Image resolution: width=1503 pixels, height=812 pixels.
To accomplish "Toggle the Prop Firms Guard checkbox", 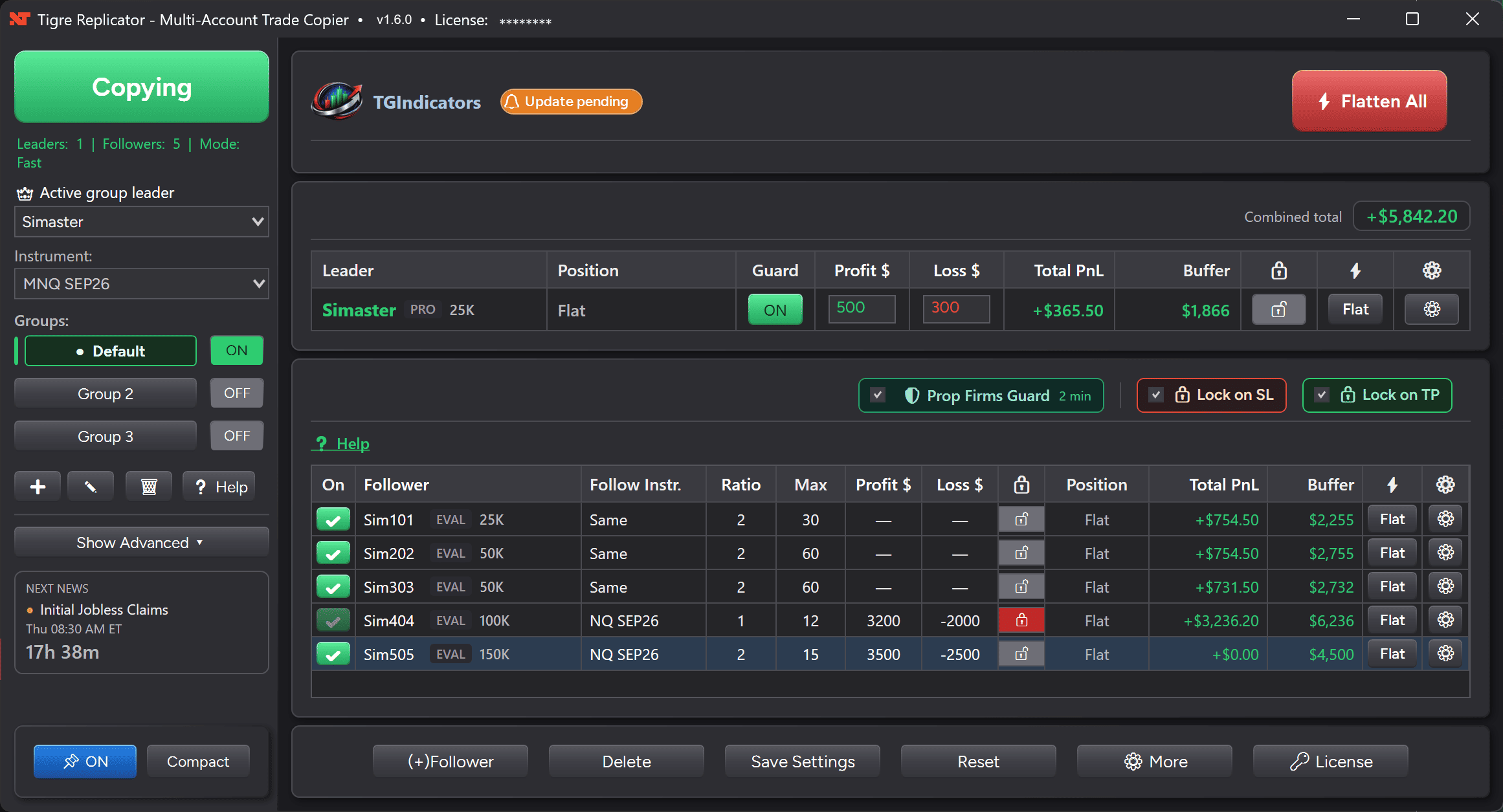I will (x=878, y=395).
